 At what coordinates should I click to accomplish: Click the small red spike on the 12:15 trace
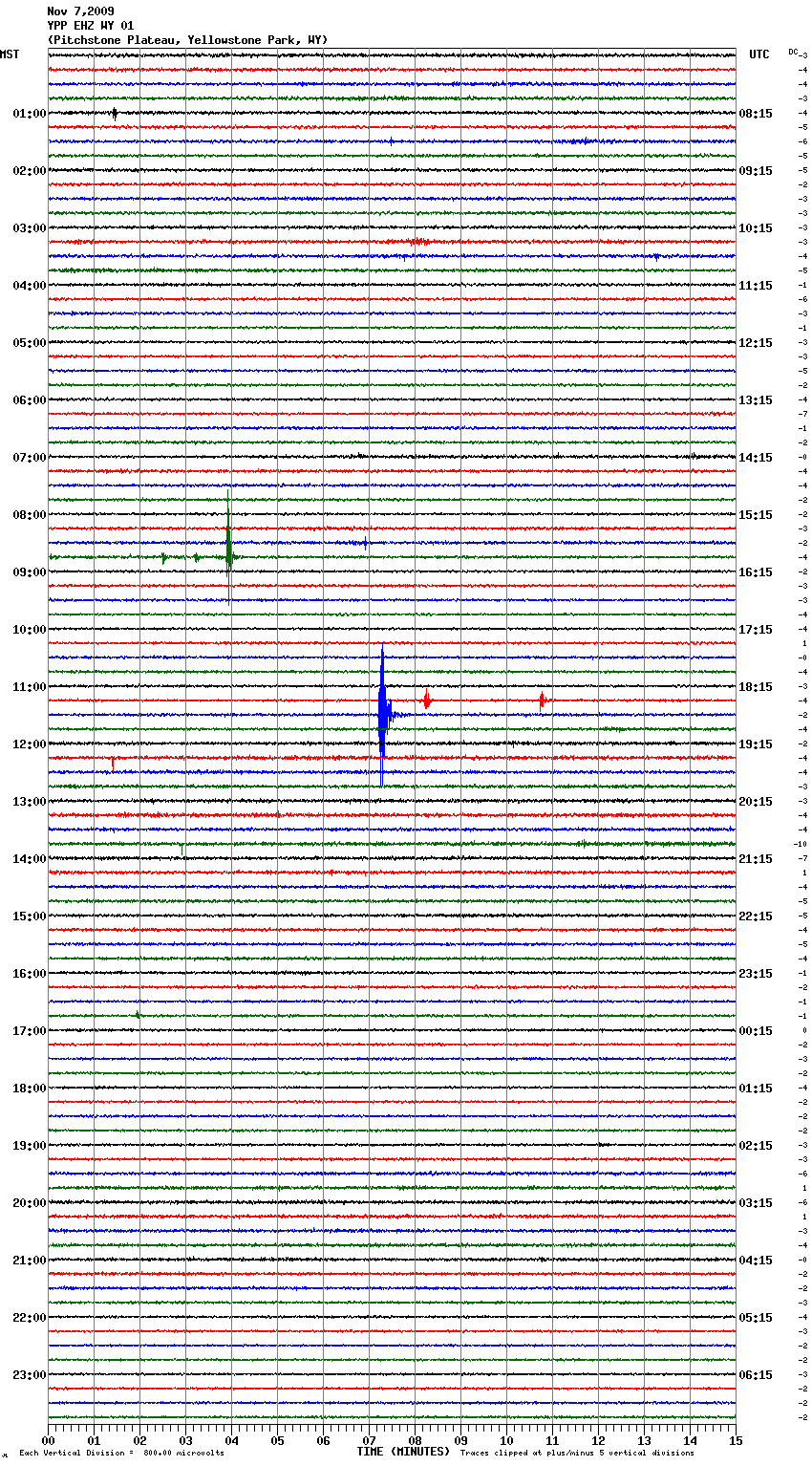pos(113,763)
